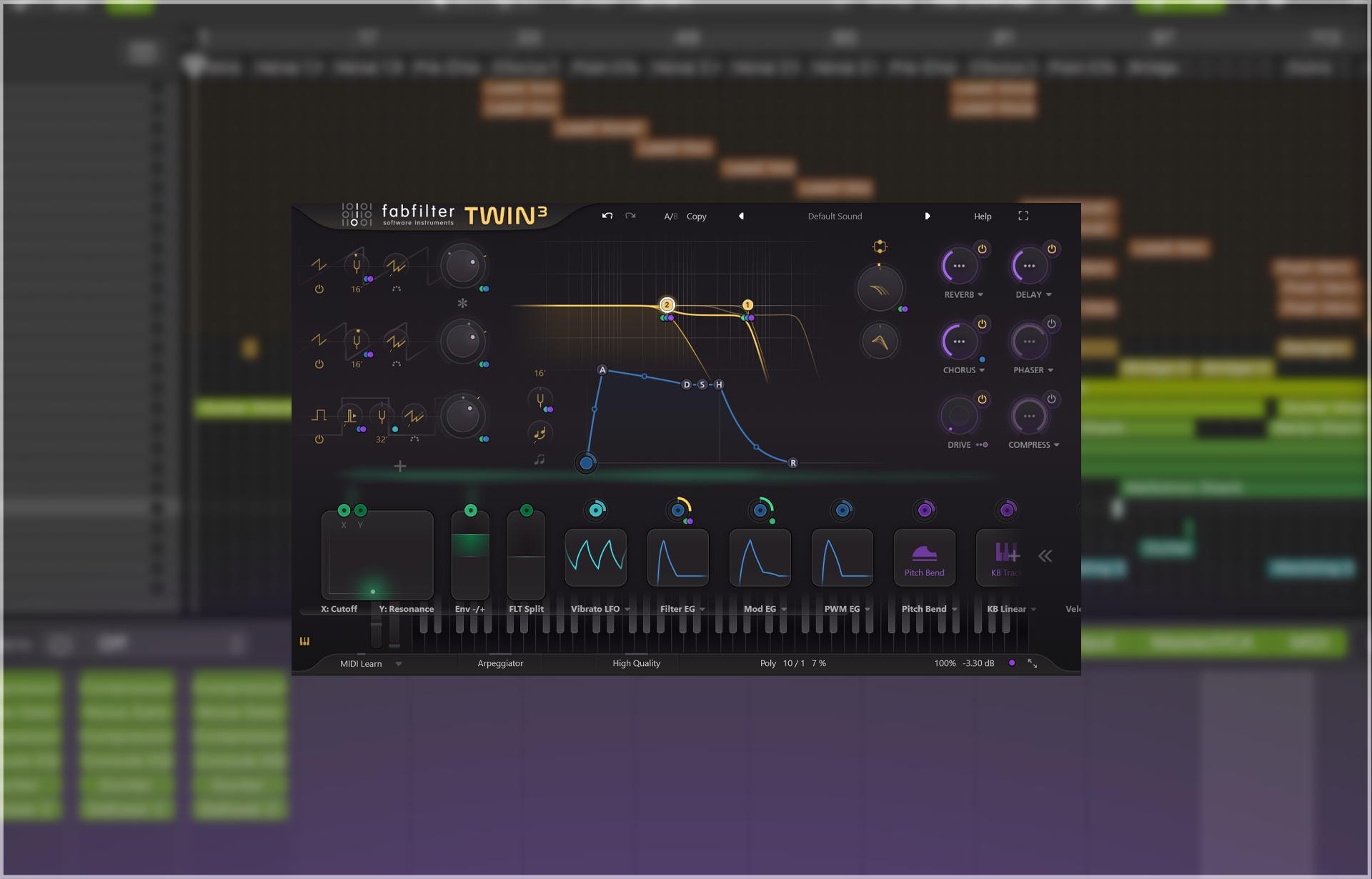Redo the last undone change
The height and width of the screenshot is (879, 1372).
(x=630, y=216)
